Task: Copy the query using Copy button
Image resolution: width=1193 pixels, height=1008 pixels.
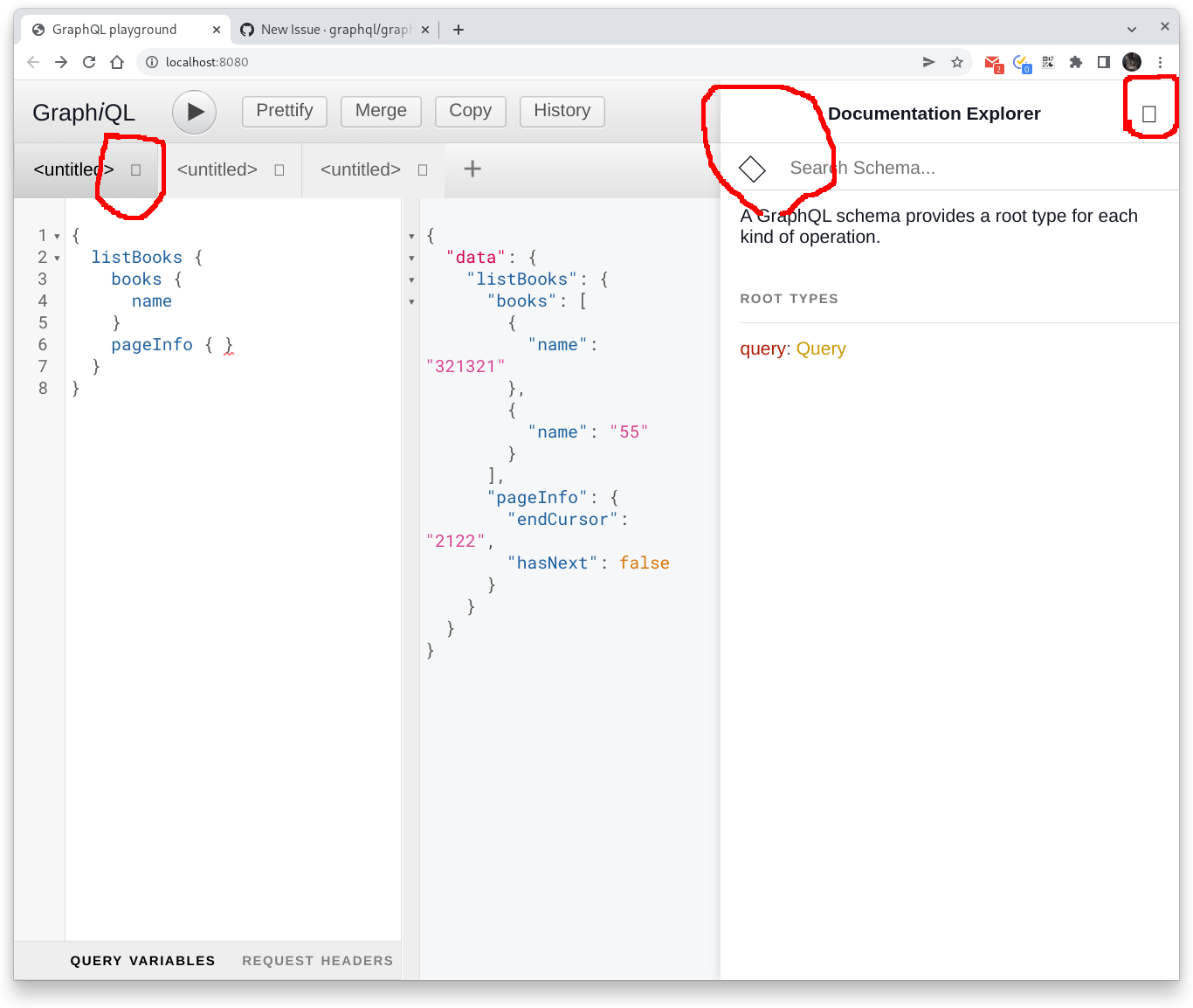Action: coord(471,111)
